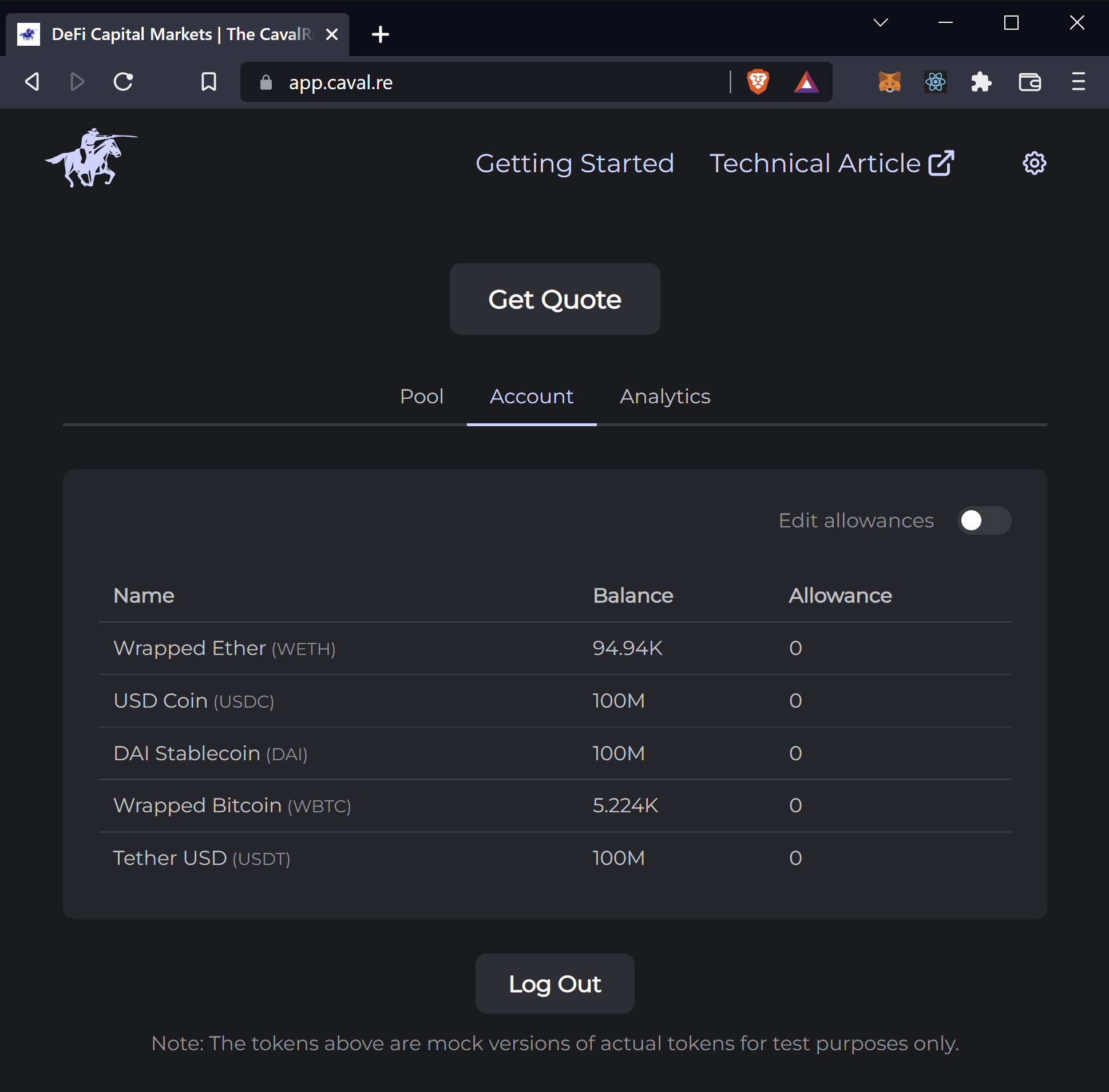Click the browser back arrow
This screenshot has width=1109, height=1092.
[32, 81]
